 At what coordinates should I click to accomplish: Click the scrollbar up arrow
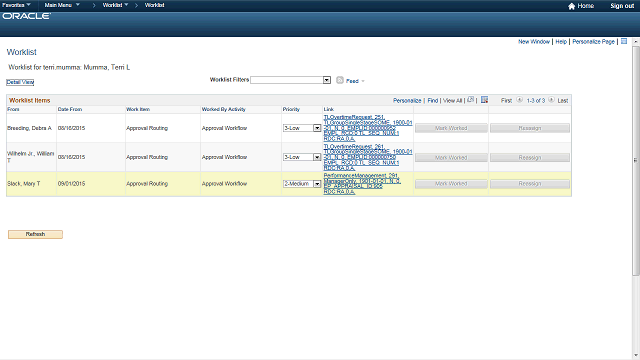tap(636, 42)
